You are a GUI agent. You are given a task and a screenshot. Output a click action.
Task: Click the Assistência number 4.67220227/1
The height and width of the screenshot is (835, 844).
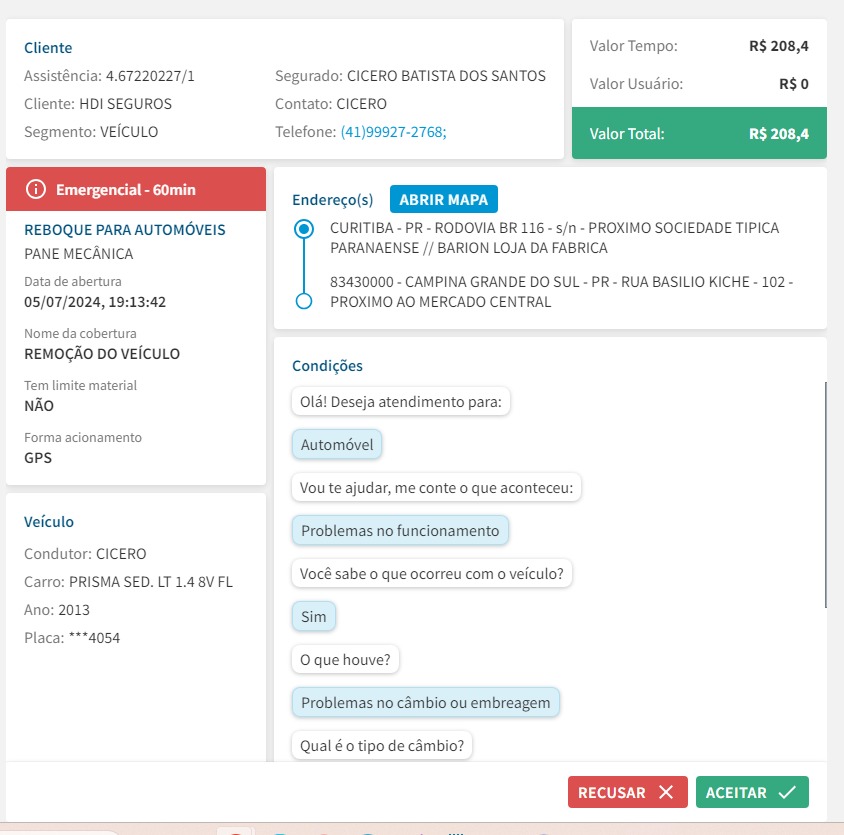(x=150, y=76)
